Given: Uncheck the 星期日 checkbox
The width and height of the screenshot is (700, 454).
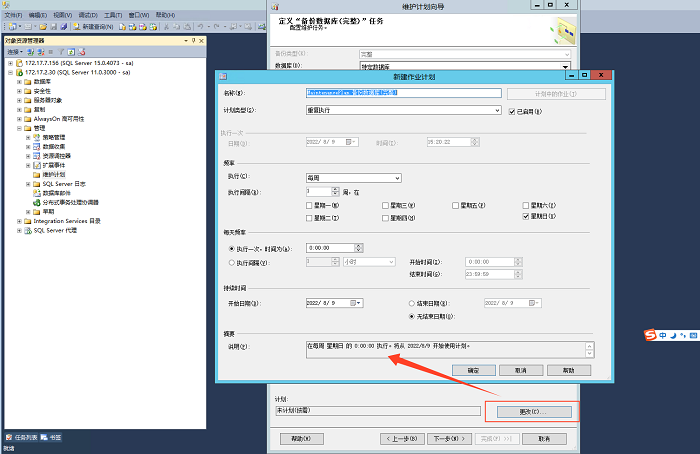Looking at the screenshot, I should (526, 216).
